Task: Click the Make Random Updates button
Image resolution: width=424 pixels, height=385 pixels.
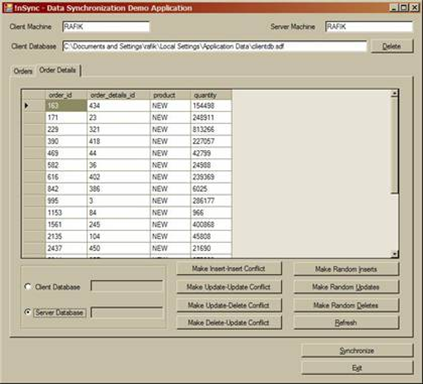Action: coord(346,287)
